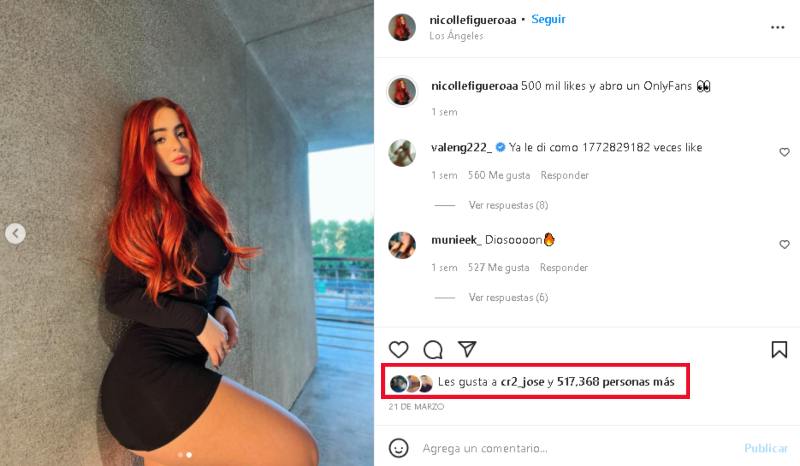800x466 pixels.
Task: View the 517,368 personas más likes list
Action: coord(616,382)
